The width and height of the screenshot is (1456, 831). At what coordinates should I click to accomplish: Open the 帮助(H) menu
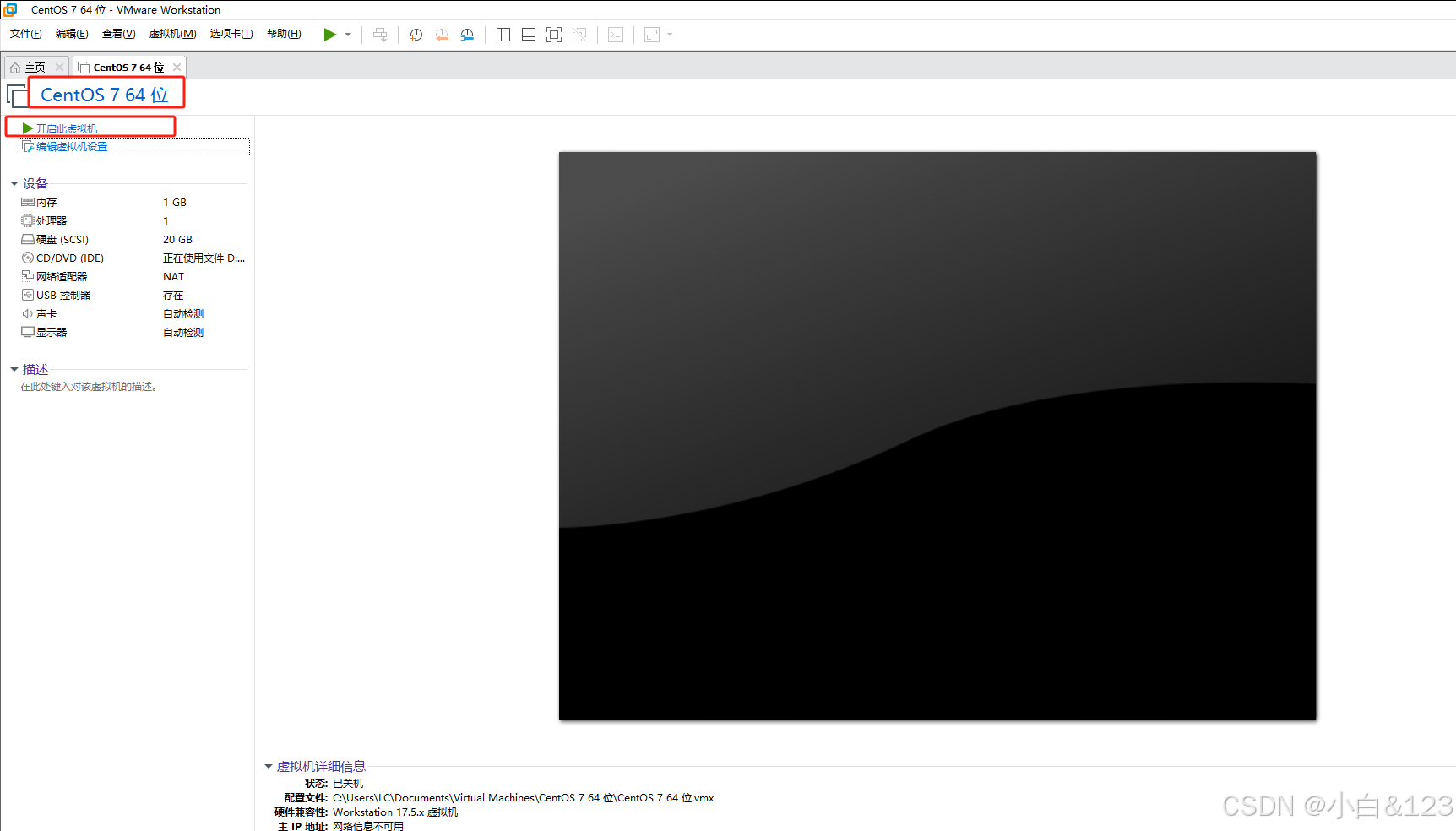click(x=284, y=34)
